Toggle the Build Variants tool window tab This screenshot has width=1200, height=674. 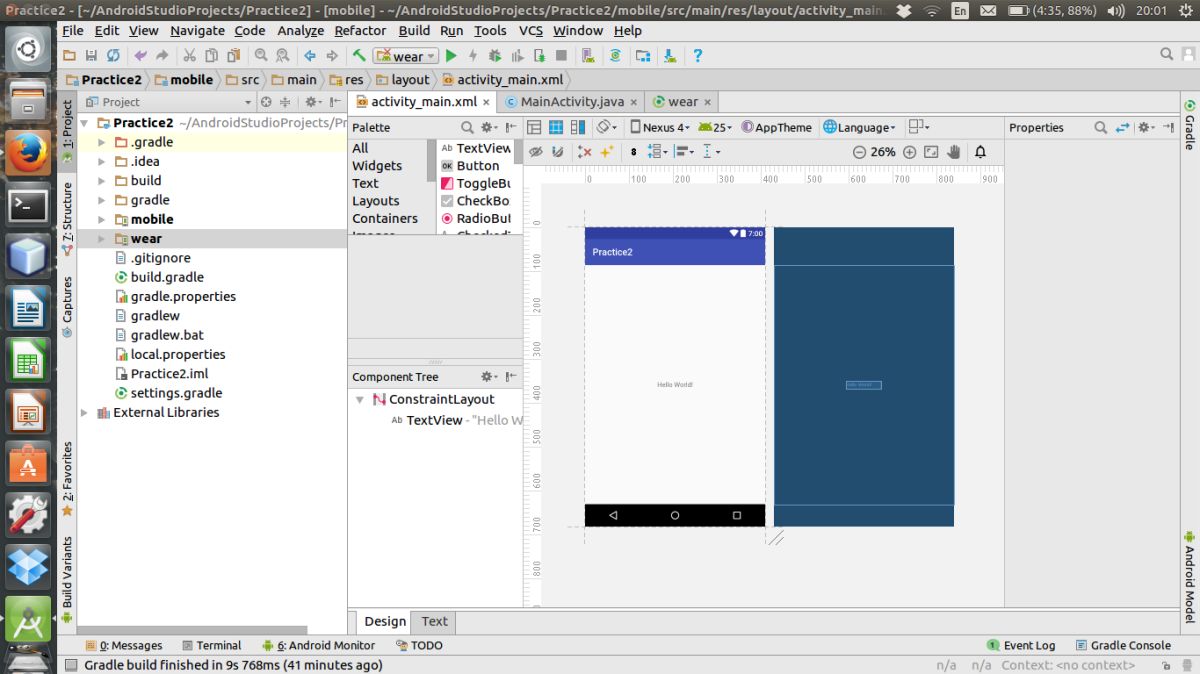(67, 579)
